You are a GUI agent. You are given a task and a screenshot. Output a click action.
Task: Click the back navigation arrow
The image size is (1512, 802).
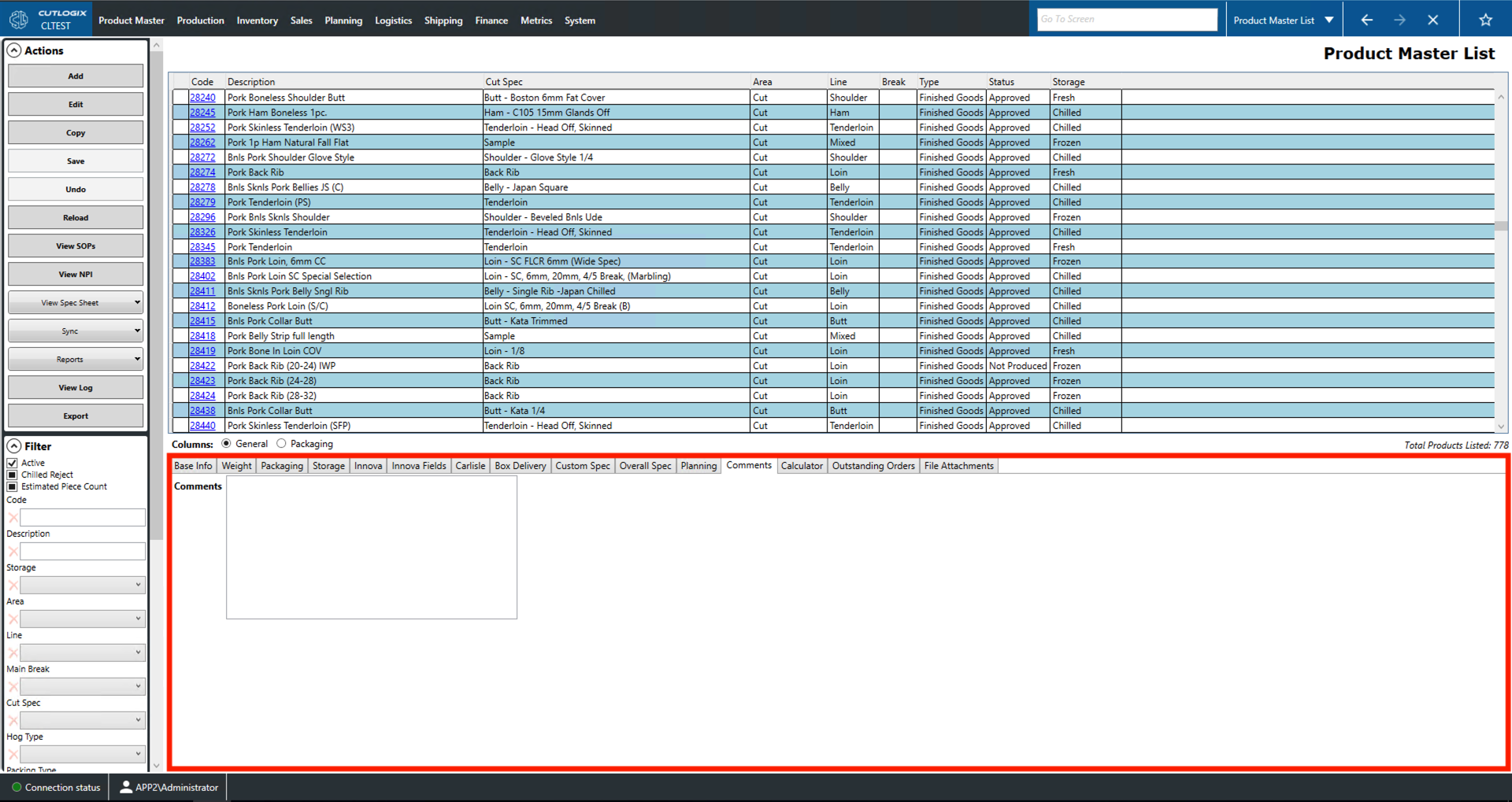(x=1366, y=18)
